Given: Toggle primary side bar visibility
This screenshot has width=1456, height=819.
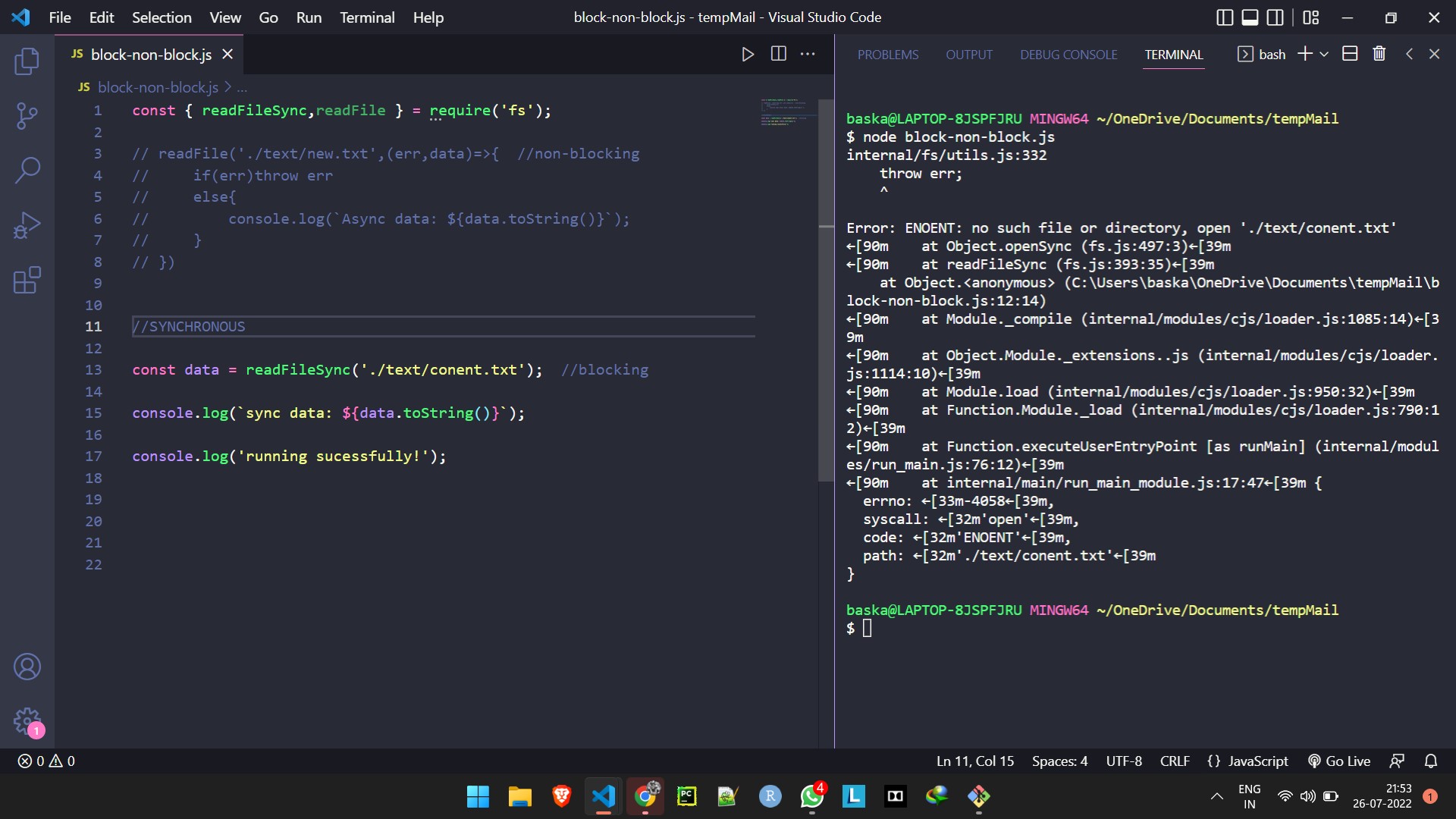Looking at the screenshot, I should pyautogui.click(x=1224, y=17).
